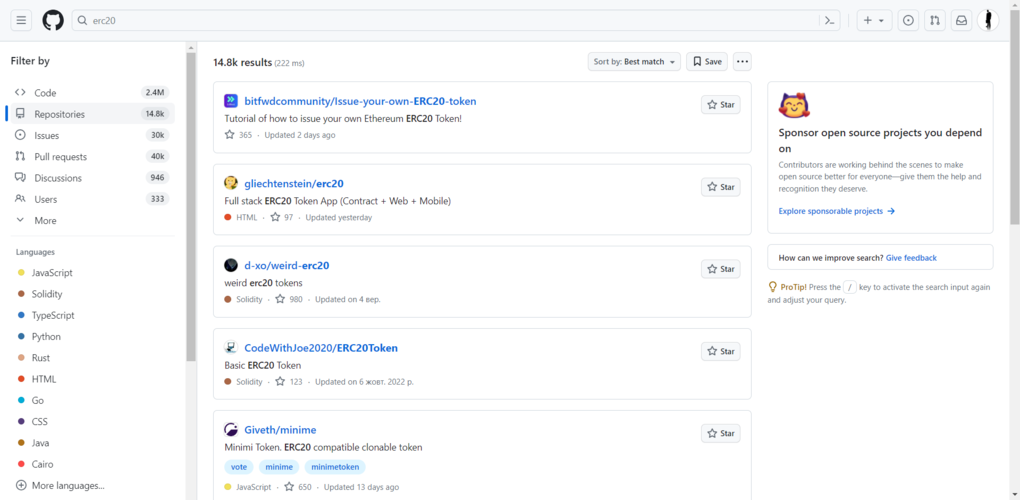1020x500 pixels.
Task: Expand the More filter types
Action: coord(90,220)
